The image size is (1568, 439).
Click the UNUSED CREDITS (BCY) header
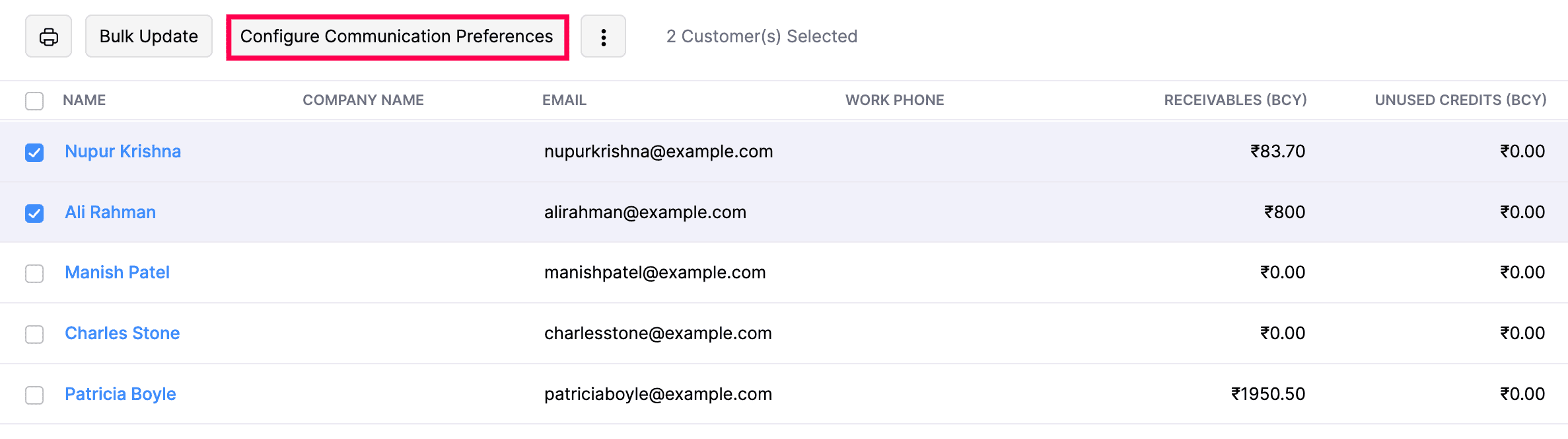[1460, 100]
